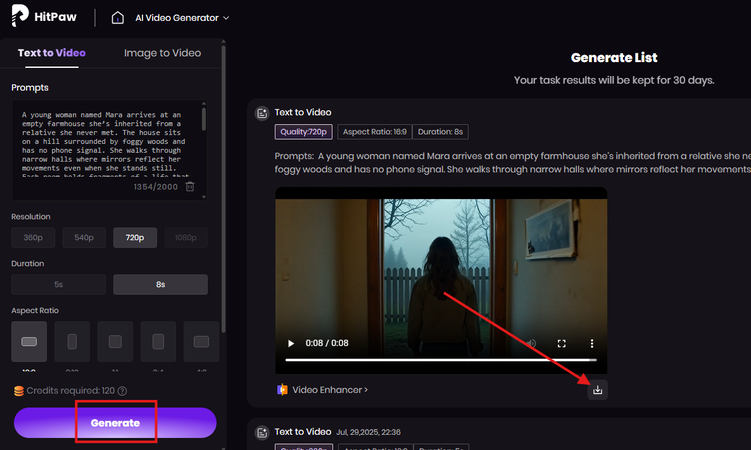Click the credits coin icon
The height and width of the screenshot is (450, 751).
pos(19,391)
